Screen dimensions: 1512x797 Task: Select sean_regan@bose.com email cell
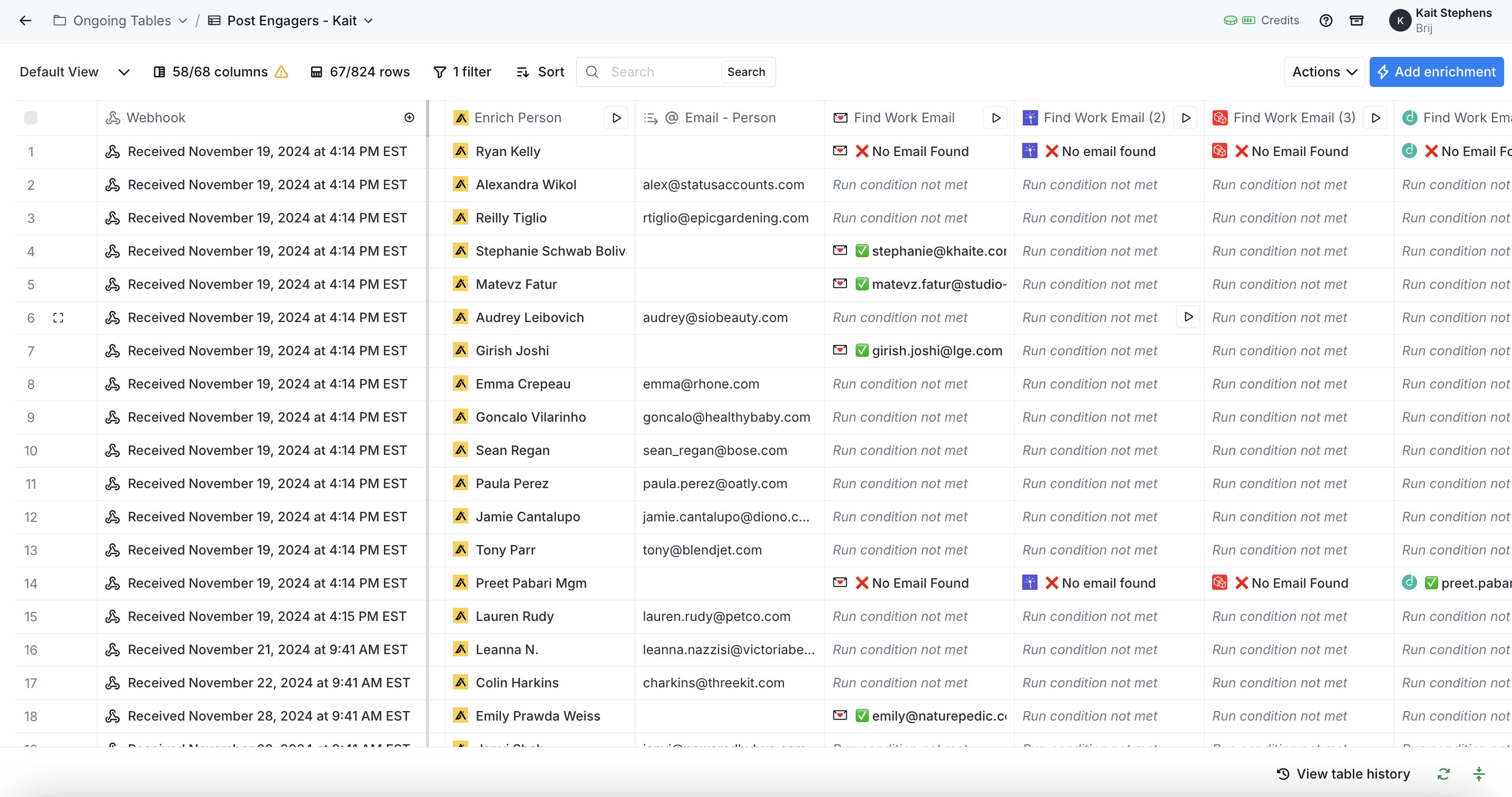tap(730, 451)
